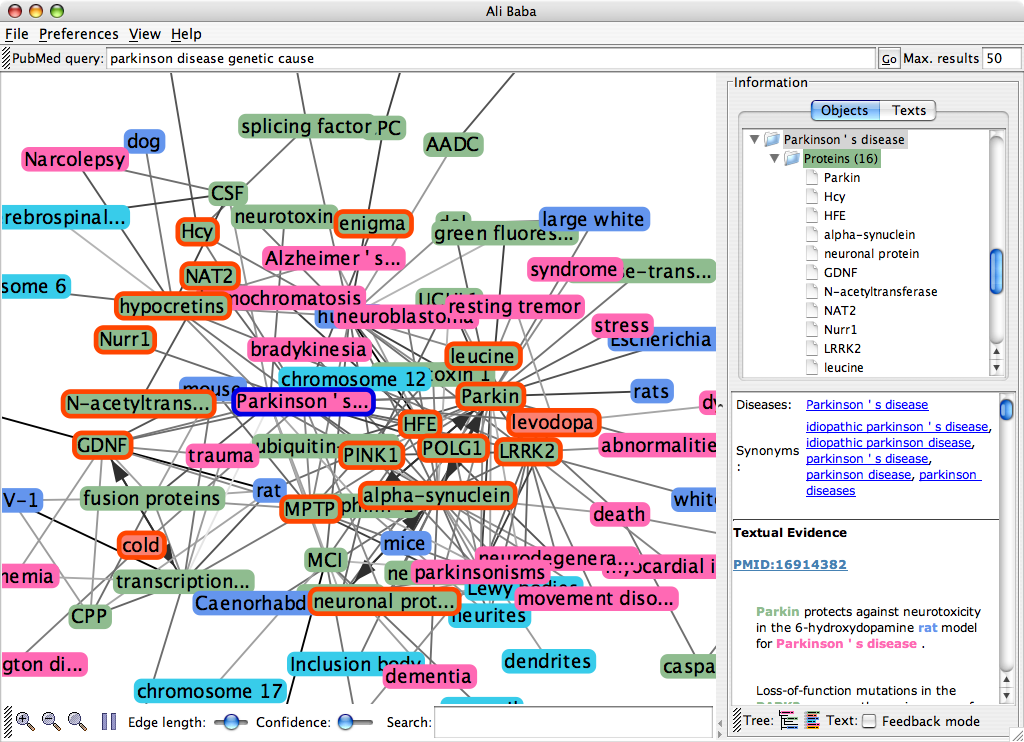Click the Confidence slider handle
The height and width of the screenshot is (742, 1024).
[346, 721]
